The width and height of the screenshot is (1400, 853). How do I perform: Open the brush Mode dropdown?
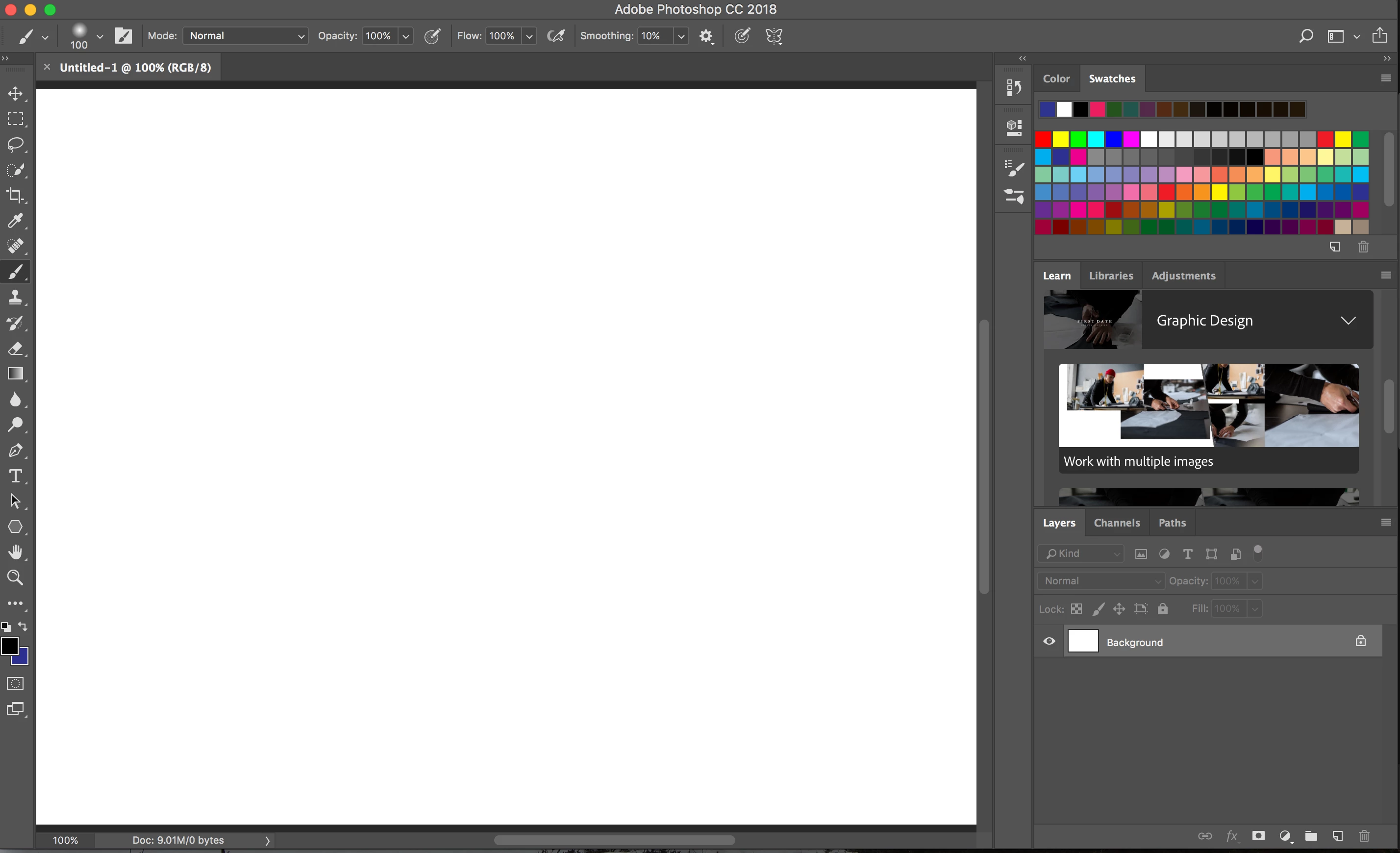[x=246, y=36]
